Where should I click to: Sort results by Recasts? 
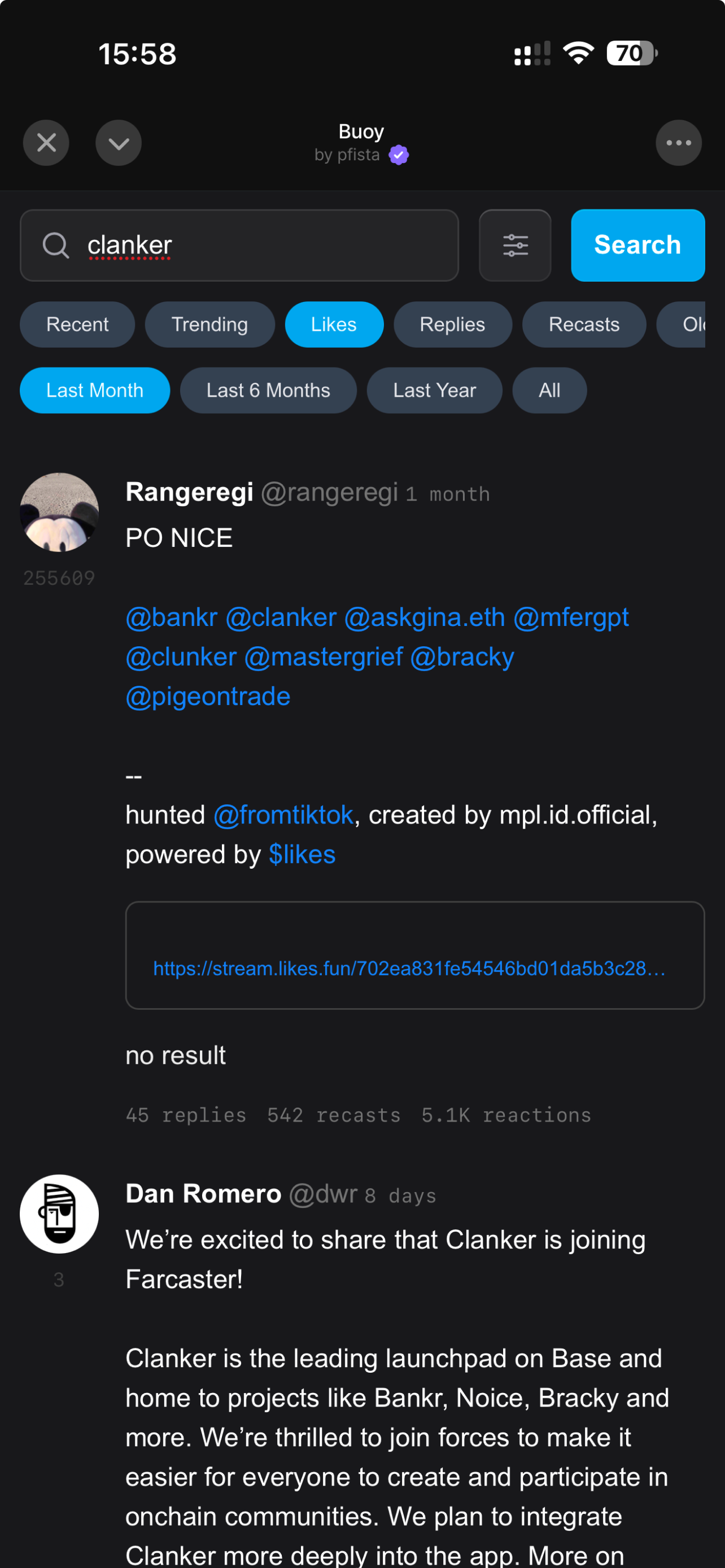coord(584,325)
